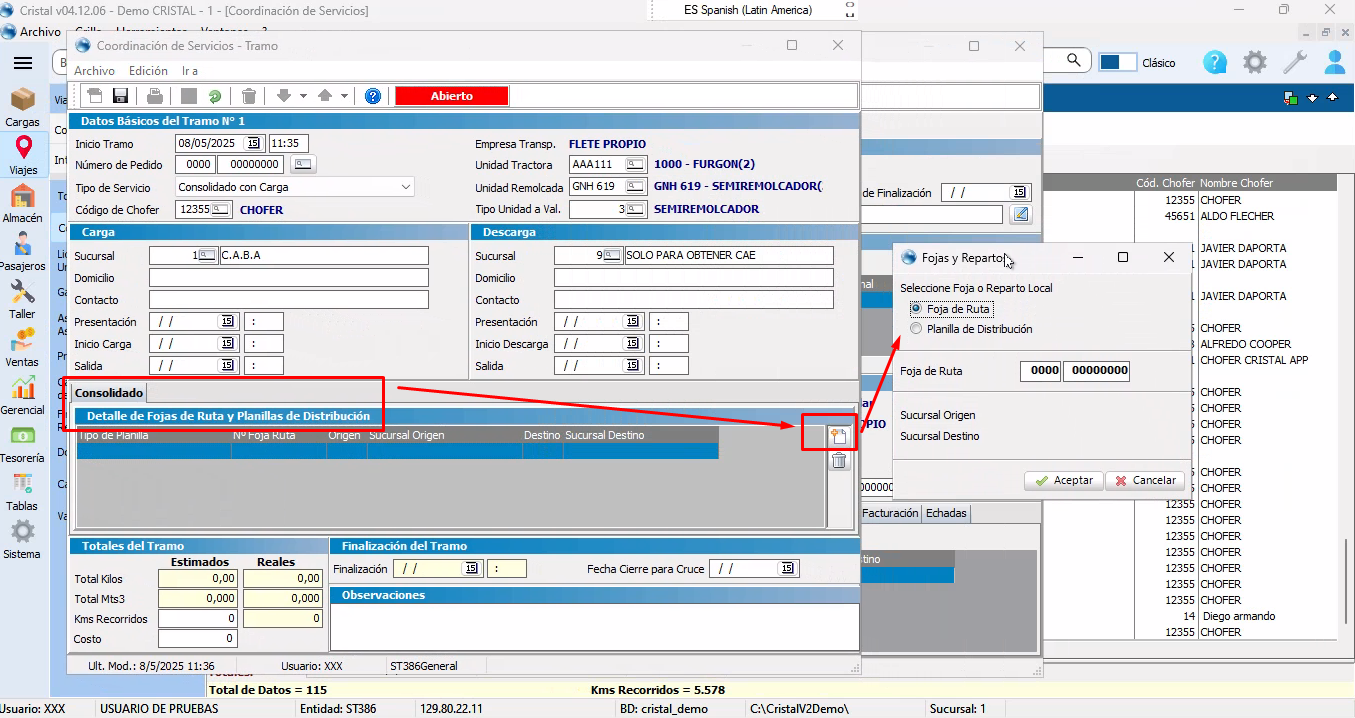The height and width of the screenshot is (718, 1355).
Task: Click the Foja de Ruta number field 00000000
Action: (x=1097, y=371)
